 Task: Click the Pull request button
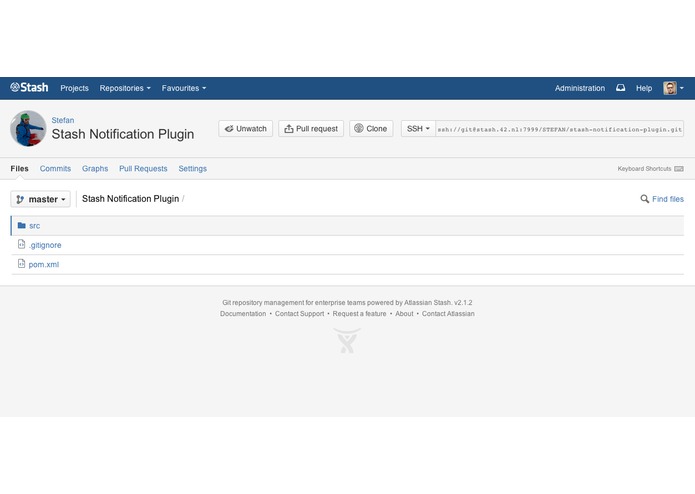(x=311, y=128)
